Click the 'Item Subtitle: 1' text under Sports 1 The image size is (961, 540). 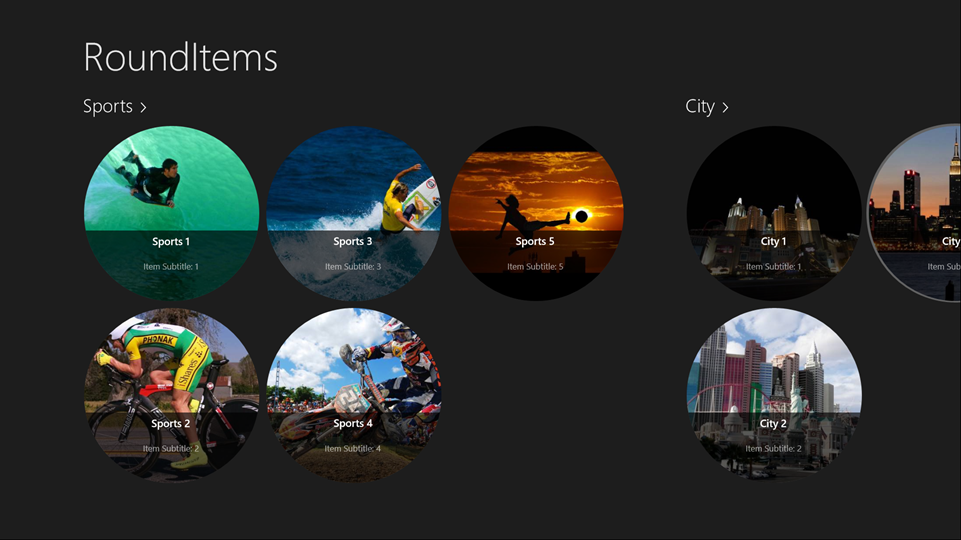(171, 267)
